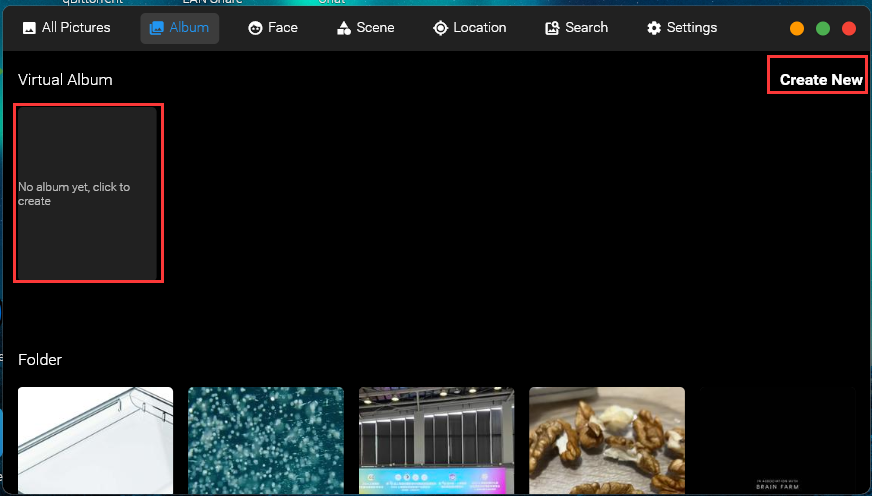Open the dark Brain Farm folder thumbnail
The image size is (872, 496).
[x=777, y=440]
